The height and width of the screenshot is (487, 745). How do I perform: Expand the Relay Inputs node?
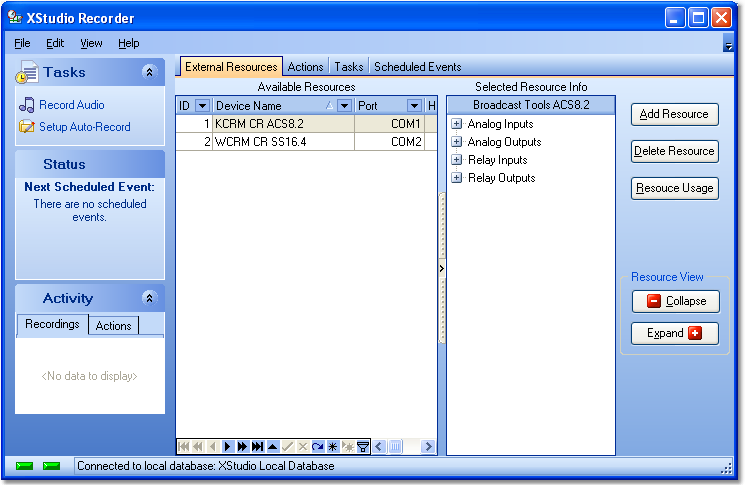coord(457,160)
